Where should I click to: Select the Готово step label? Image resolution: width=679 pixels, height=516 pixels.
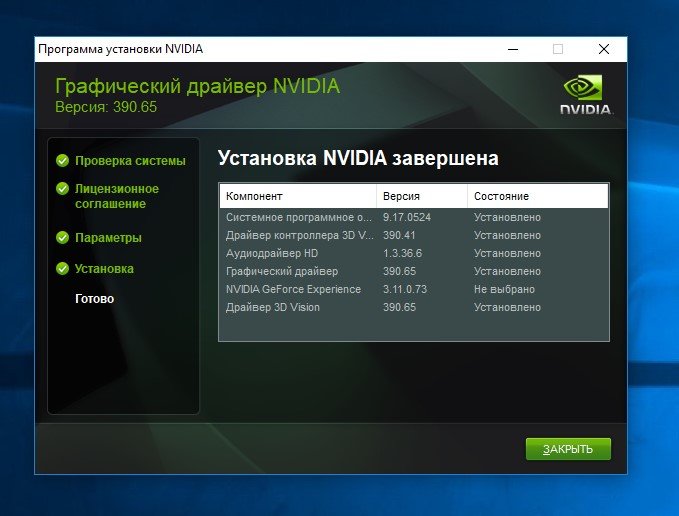[94, 299]
